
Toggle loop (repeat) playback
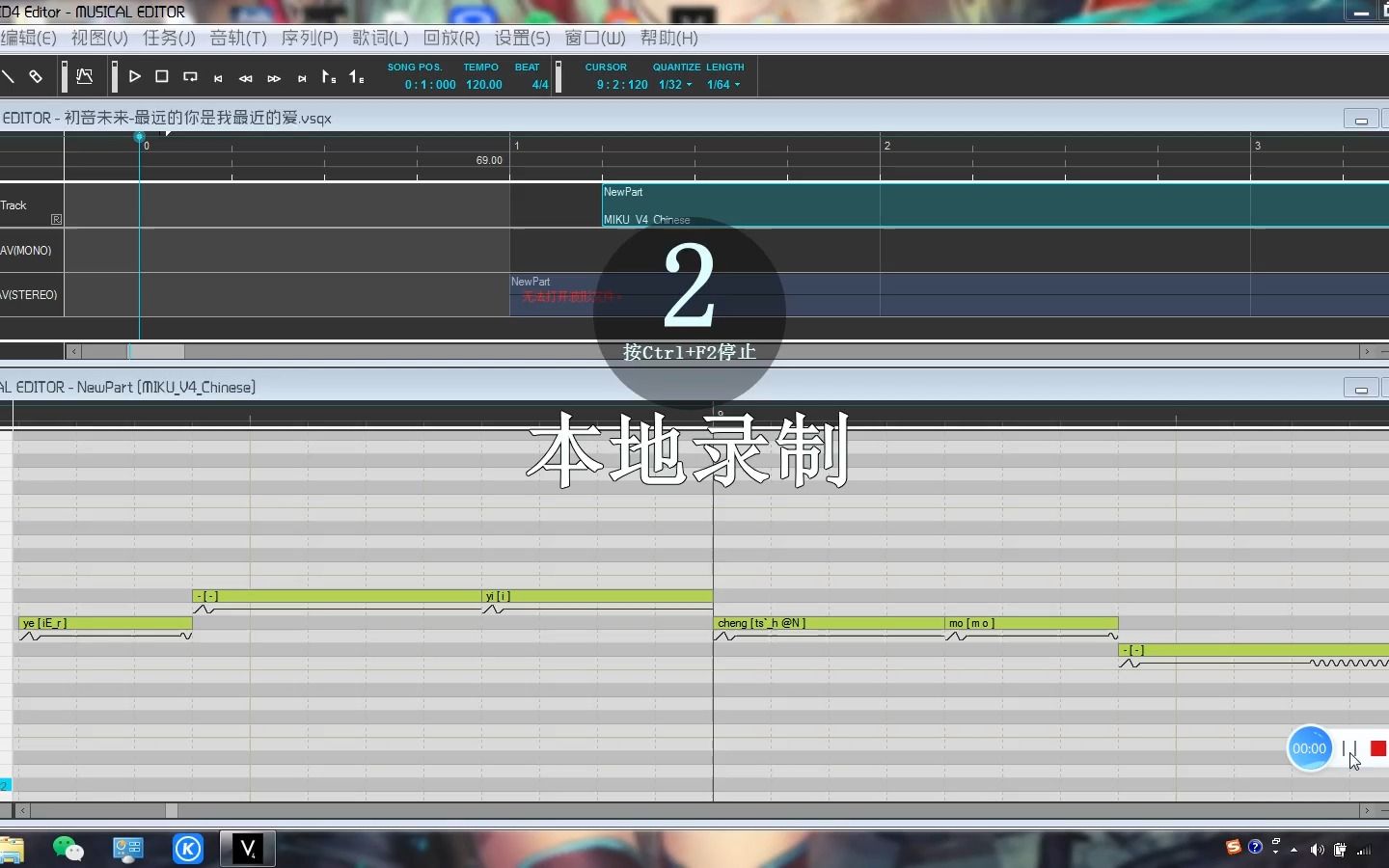(190, 76)
